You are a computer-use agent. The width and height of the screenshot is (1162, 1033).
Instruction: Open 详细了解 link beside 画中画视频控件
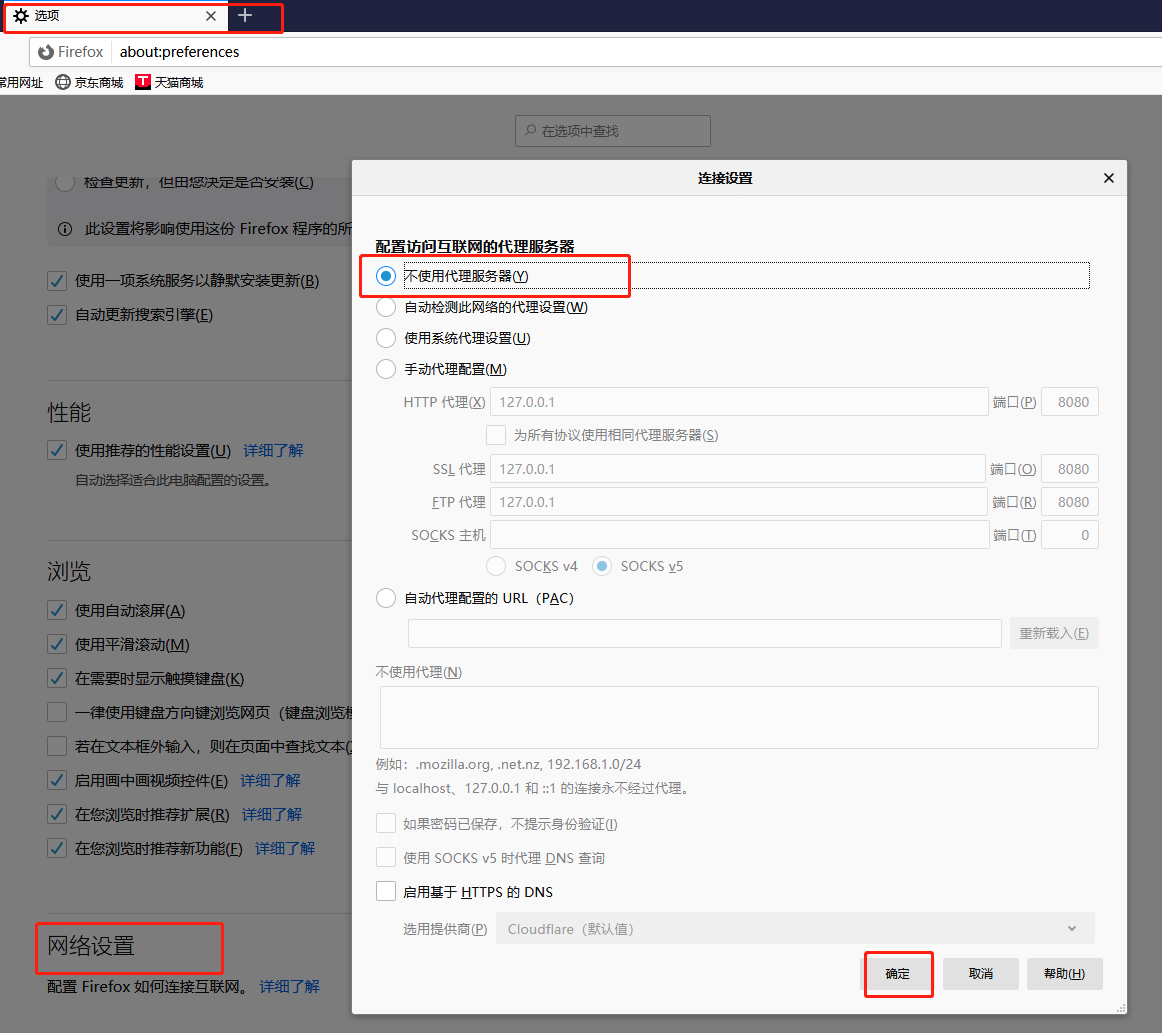click(270, 780)
